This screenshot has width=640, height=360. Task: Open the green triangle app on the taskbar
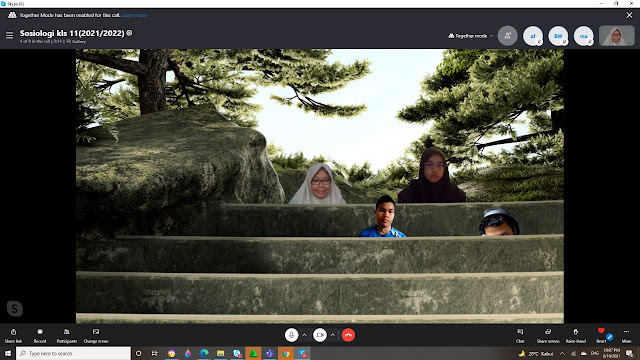pos(253,353)
